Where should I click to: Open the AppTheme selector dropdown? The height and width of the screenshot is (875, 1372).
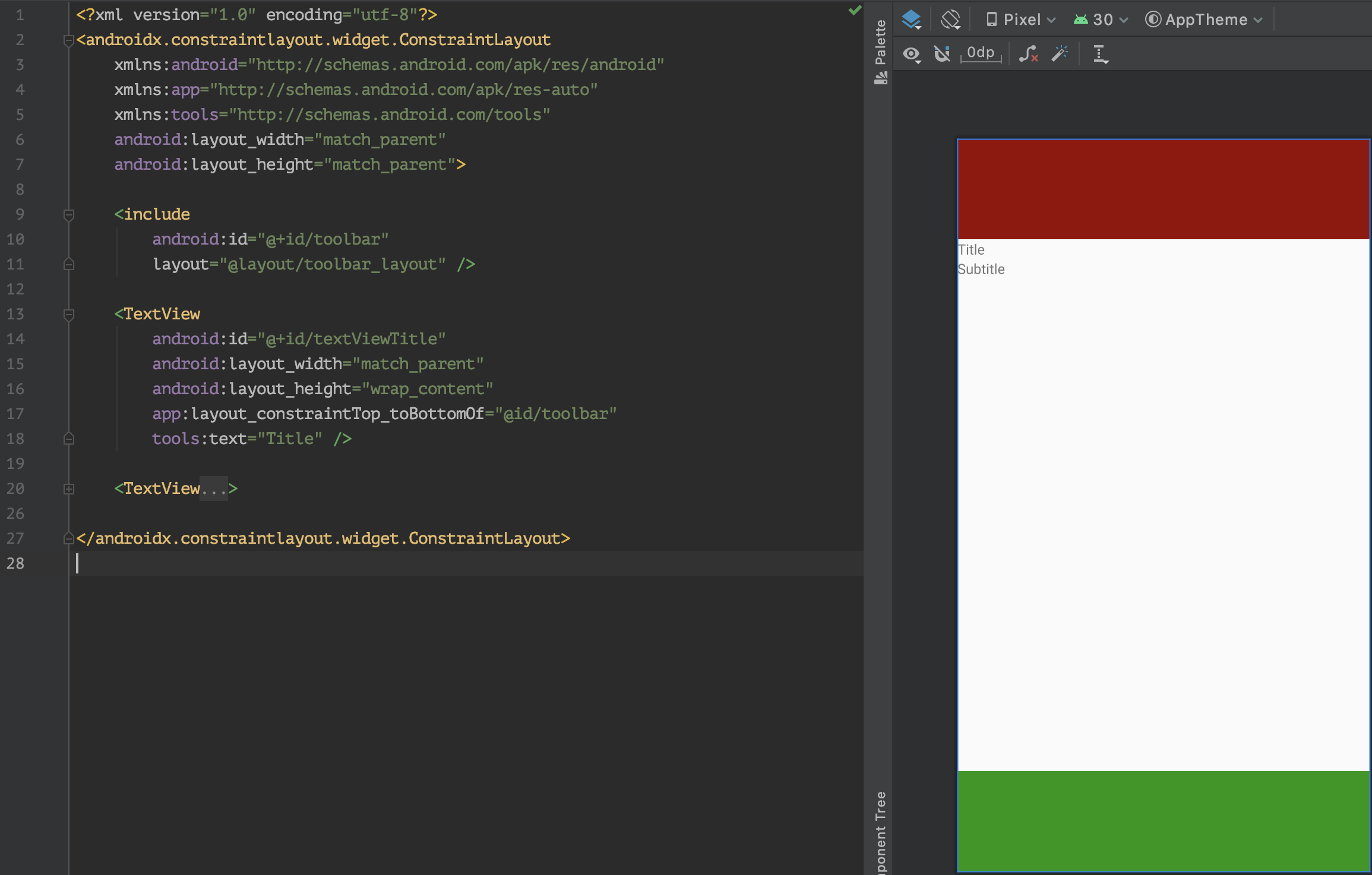click(x=1204, y=20)
